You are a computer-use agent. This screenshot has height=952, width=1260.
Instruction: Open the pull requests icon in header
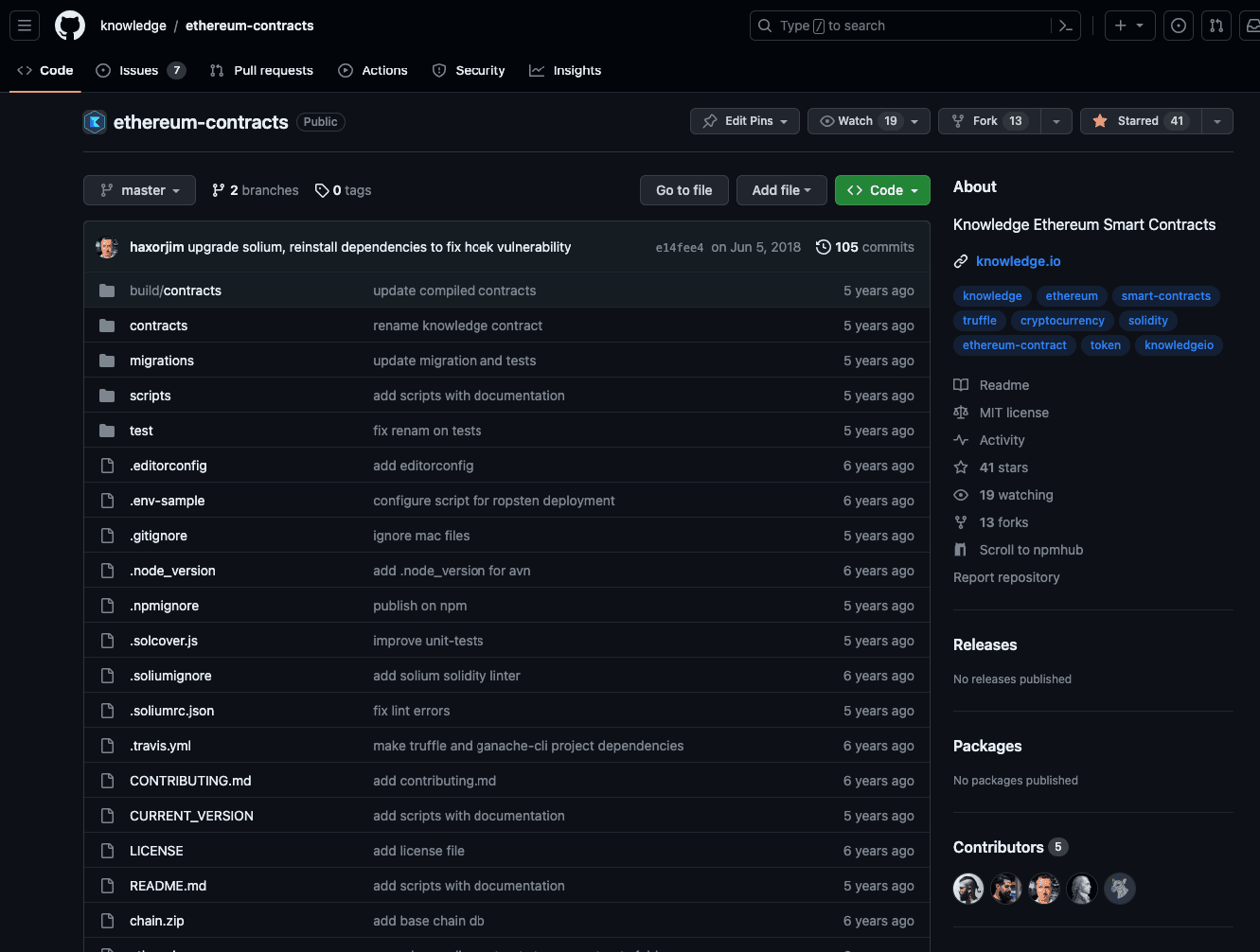(1216, 26)
